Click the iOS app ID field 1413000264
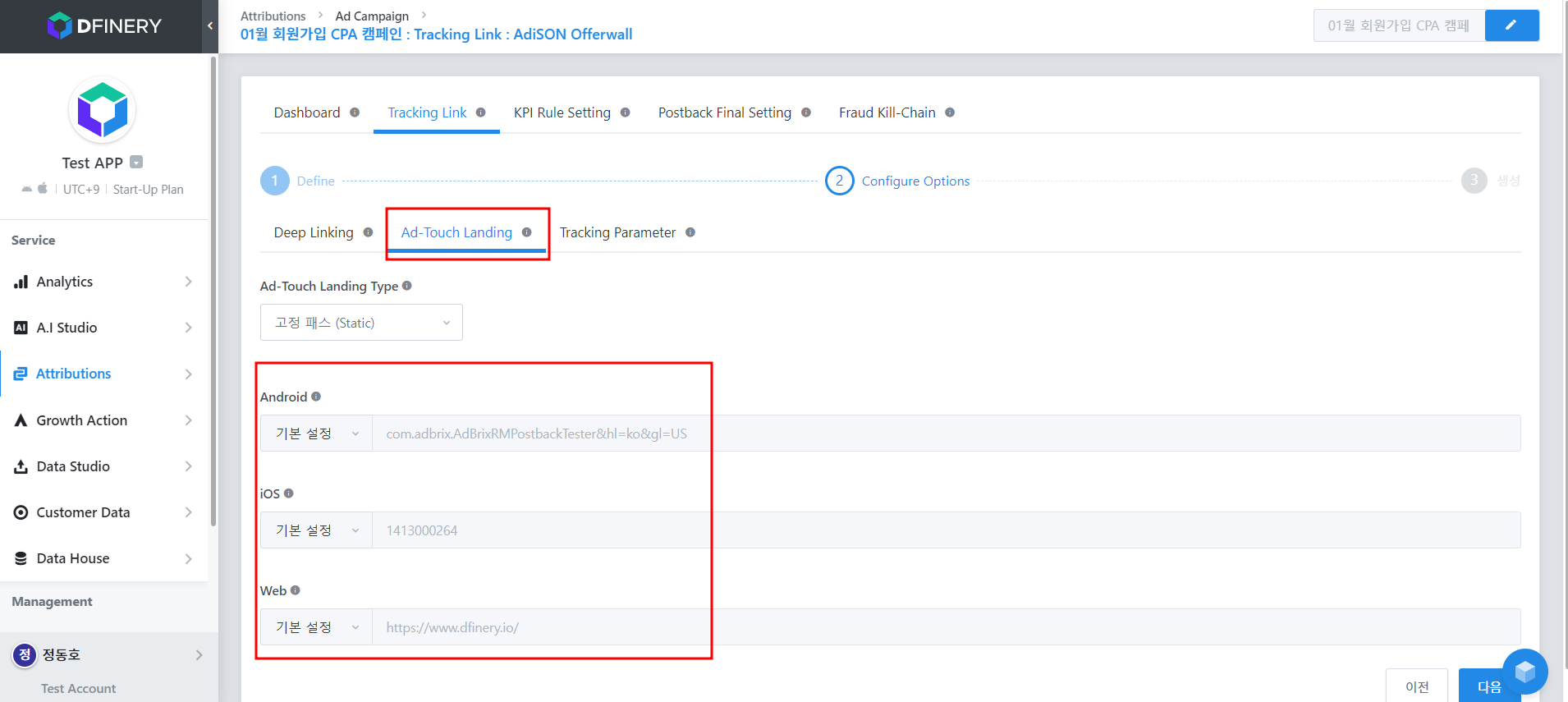Image resolution: width=1568 pixels, height=702 pixels. click(x=947, y=530)
